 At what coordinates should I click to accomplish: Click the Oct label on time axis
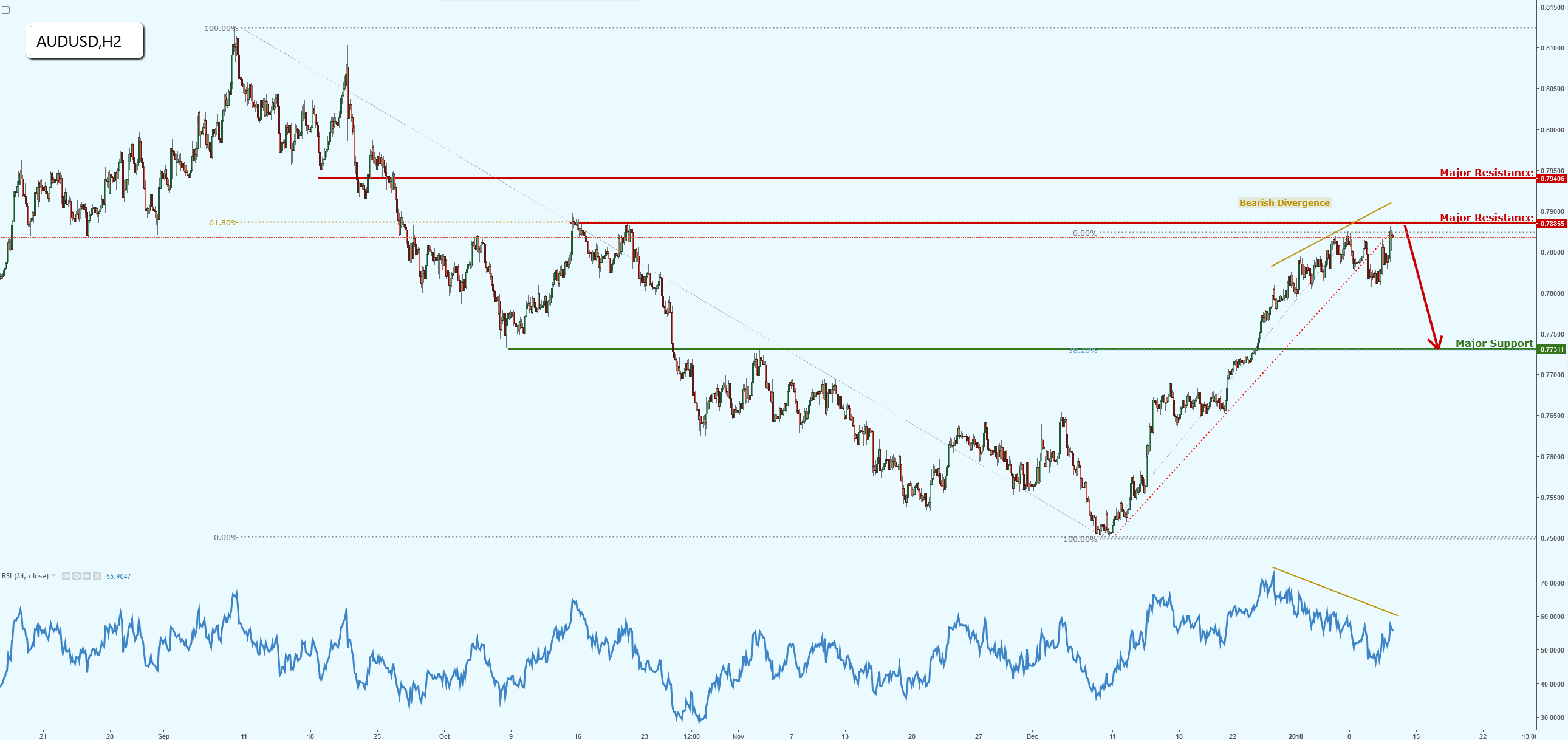(x=444, y=736)
